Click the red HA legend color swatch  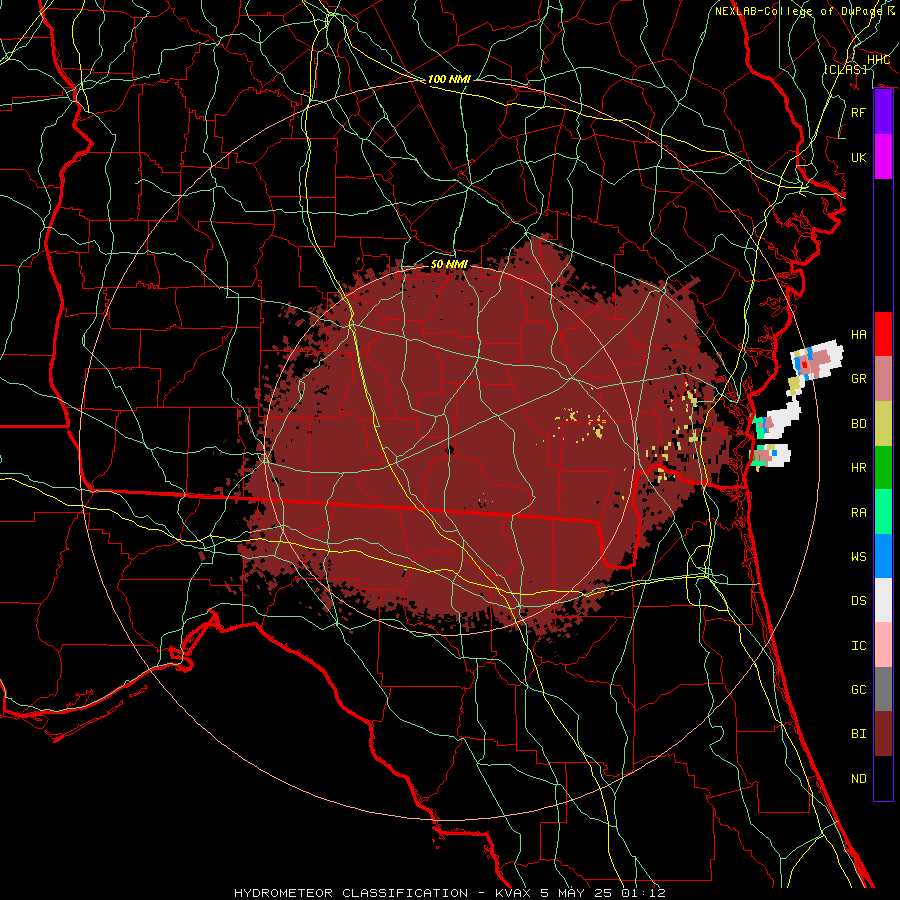[x=883, y=334]
